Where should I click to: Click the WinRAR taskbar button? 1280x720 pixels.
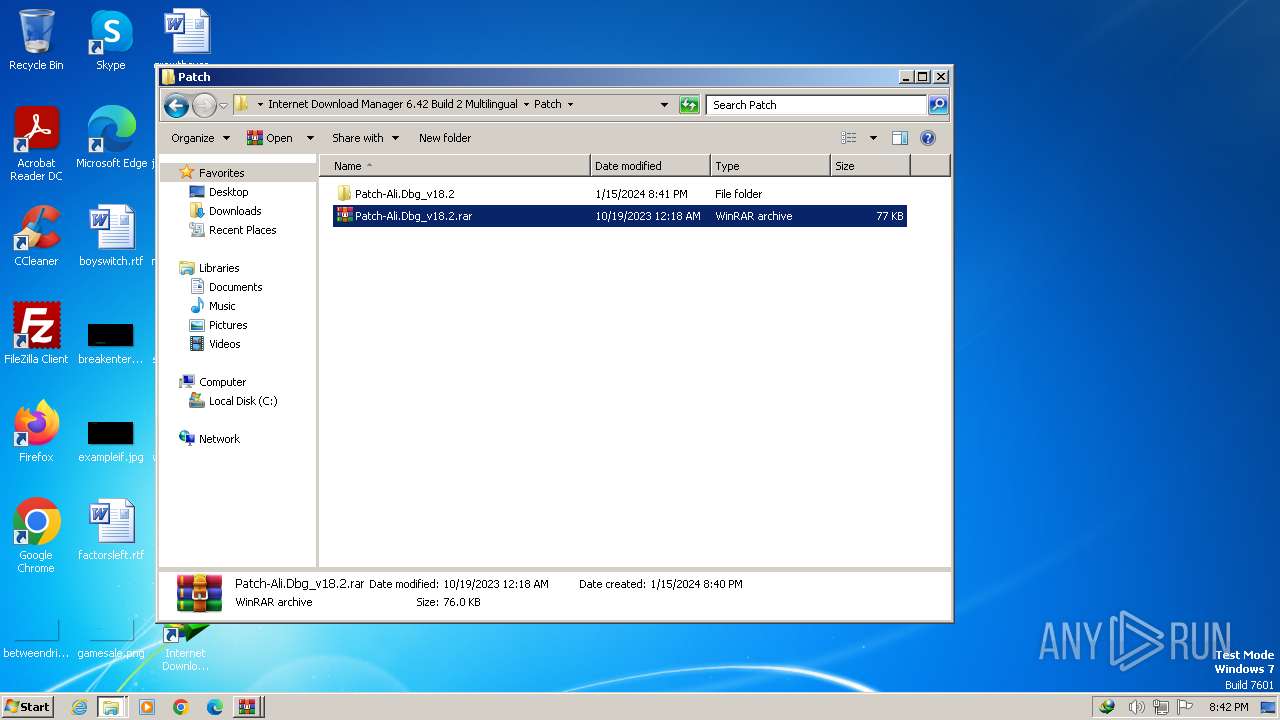coord(247,706)
